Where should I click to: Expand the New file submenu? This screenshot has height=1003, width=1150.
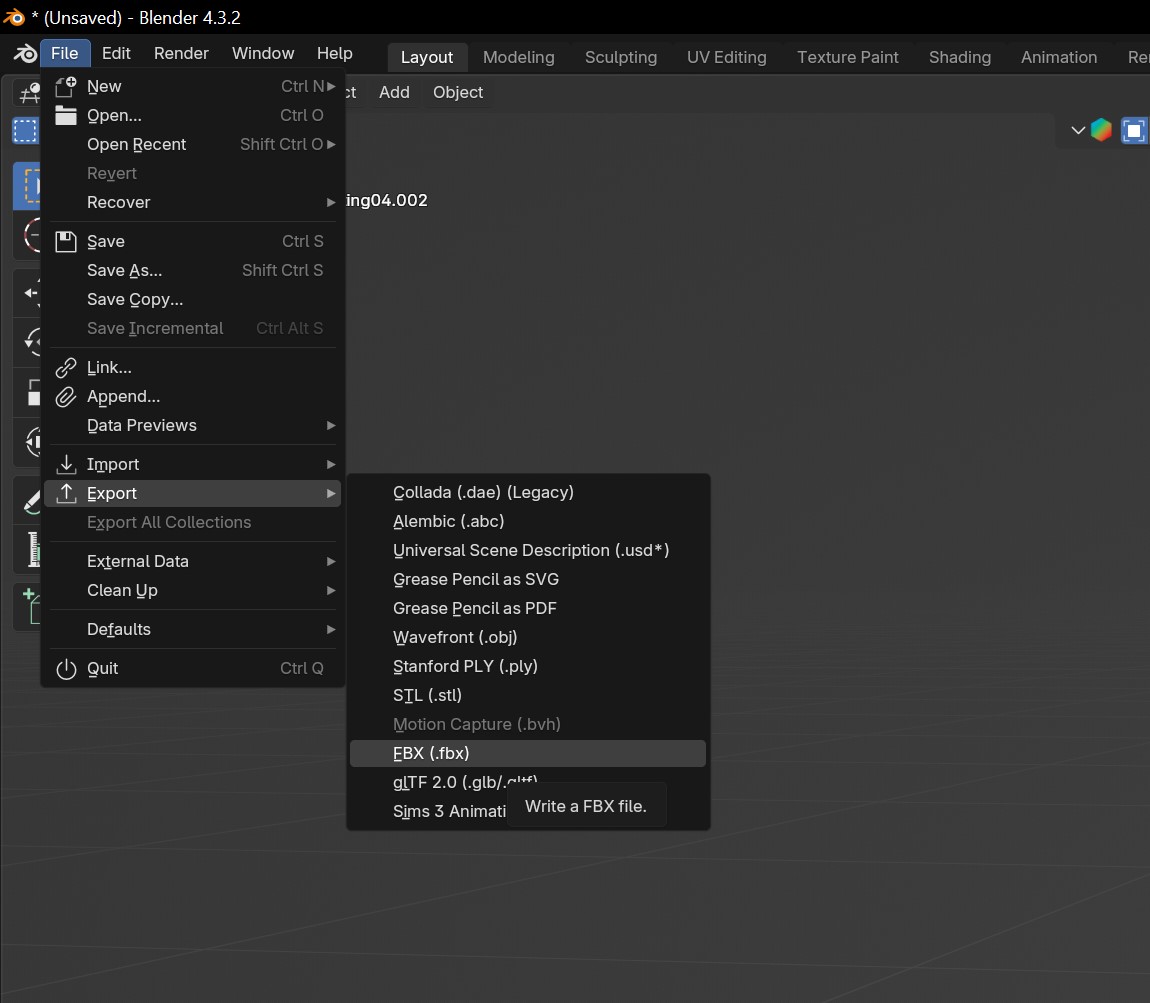point(192,87)
